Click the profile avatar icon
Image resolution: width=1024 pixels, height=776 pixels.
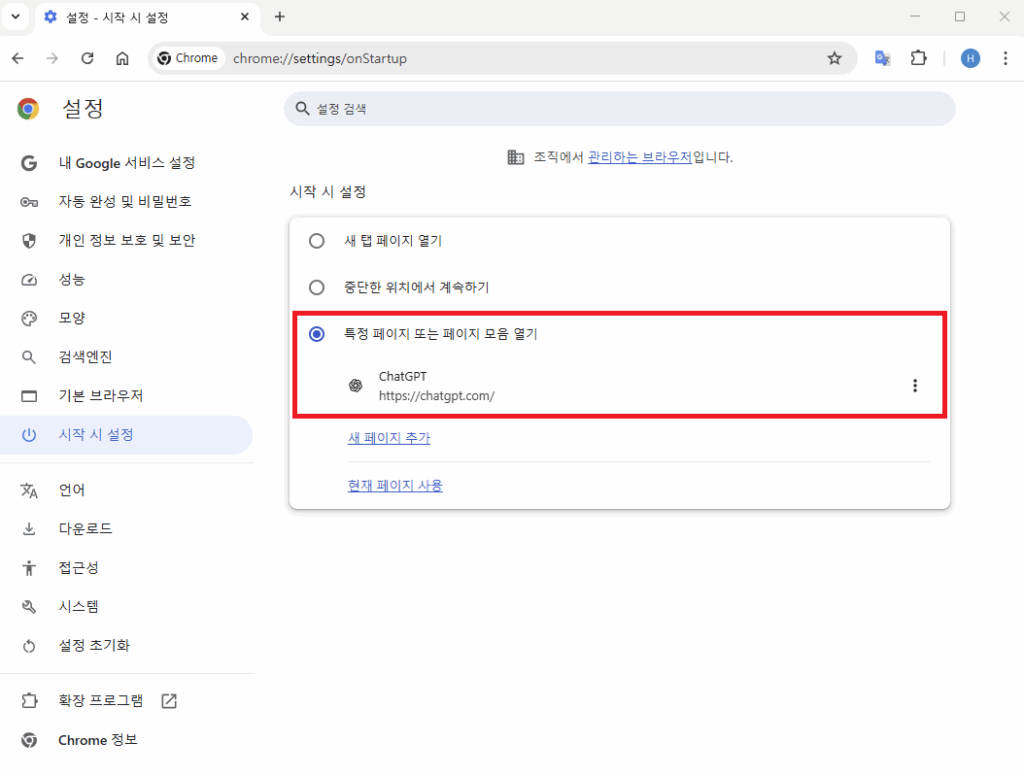[970, 58]
